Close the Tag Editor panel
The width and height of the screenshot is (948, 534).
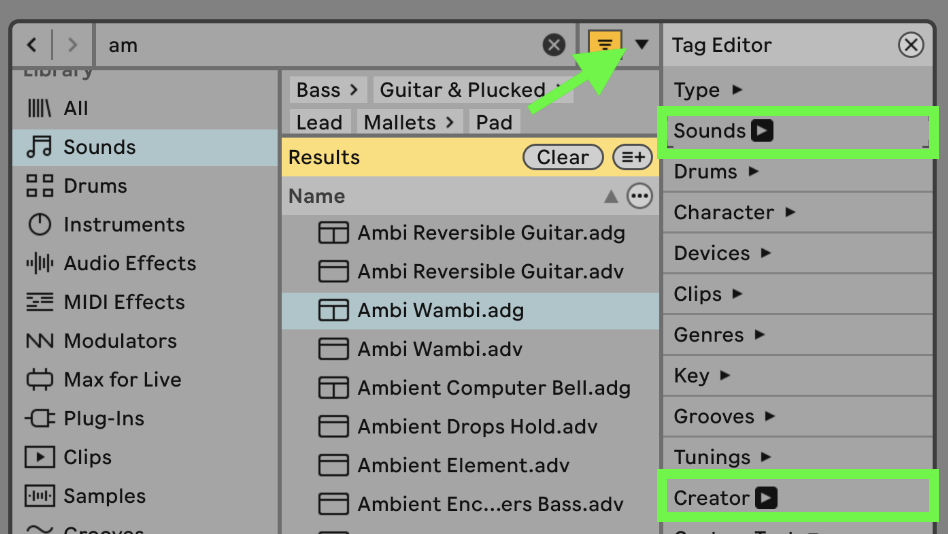pyautogui.click(x=910, y=45)
